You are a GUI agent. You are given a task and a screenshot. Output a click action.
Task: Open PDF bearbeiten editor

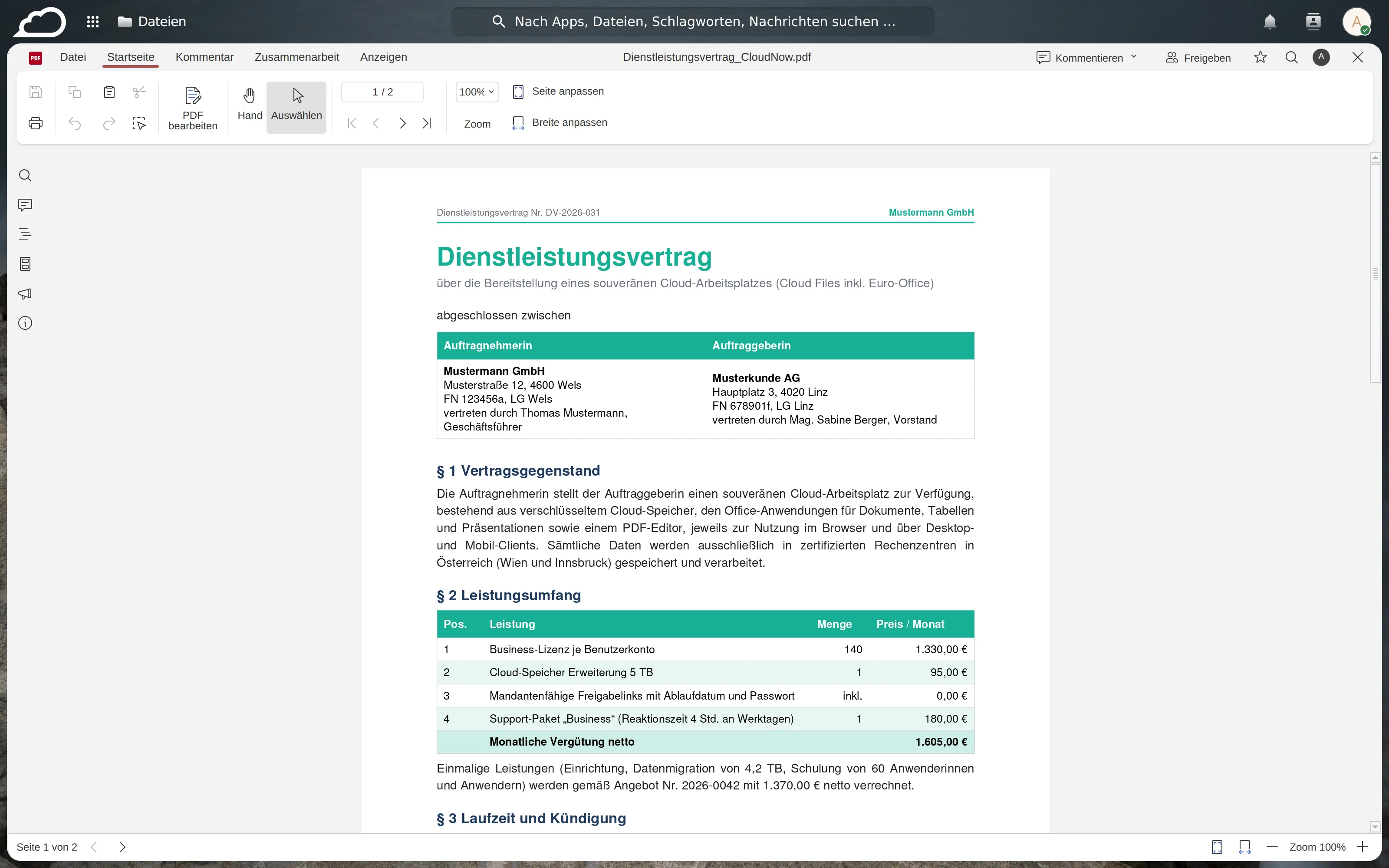tap(193, 108)
